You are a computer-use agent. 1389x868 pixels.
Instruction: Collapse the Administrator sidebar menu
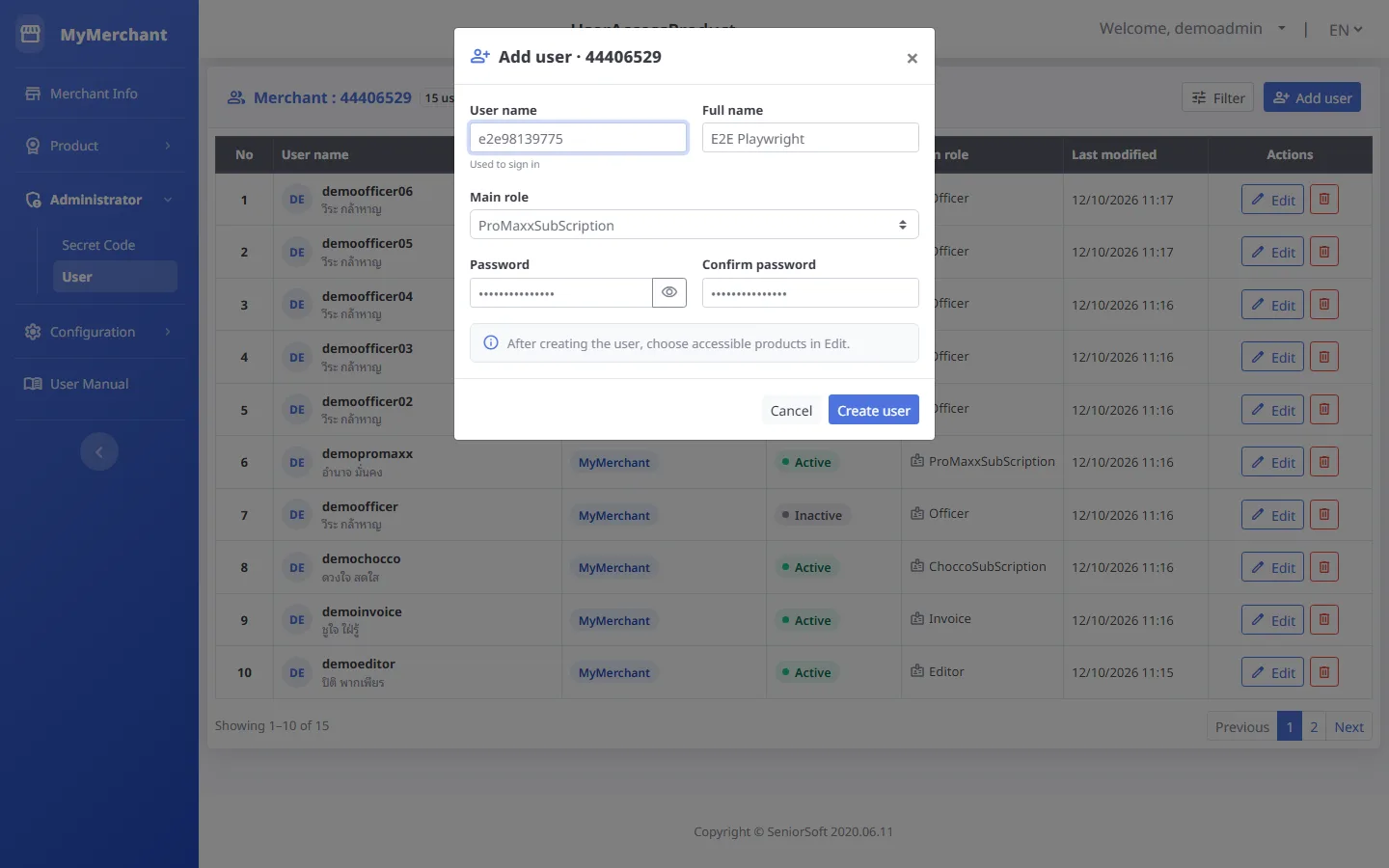(99, 200)
